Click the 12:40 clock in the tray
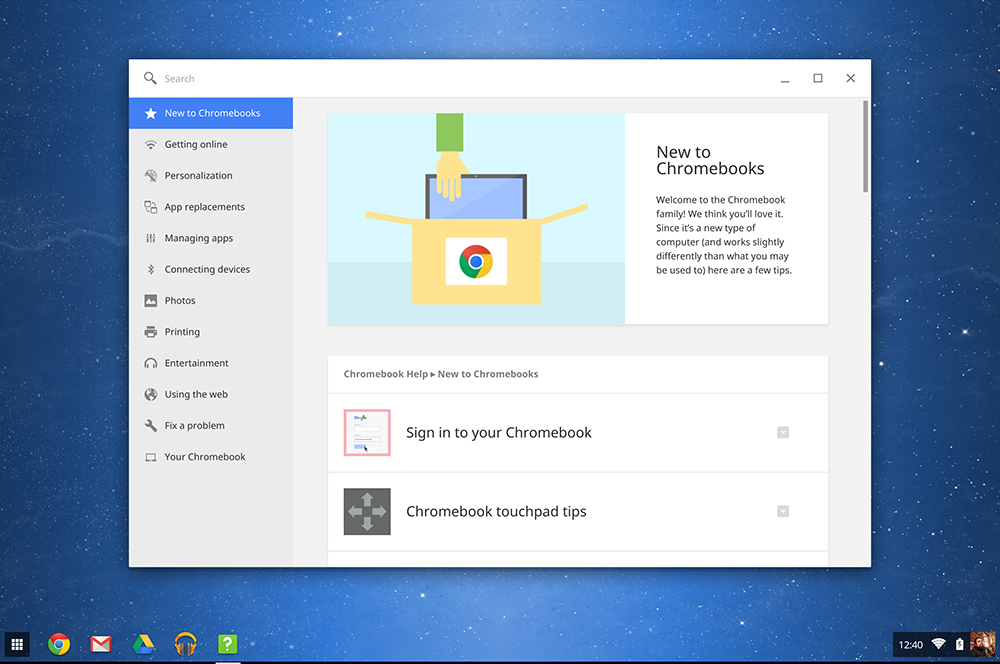The height and width of the screenshot is (664, 1000). click(x=910, y=645)
